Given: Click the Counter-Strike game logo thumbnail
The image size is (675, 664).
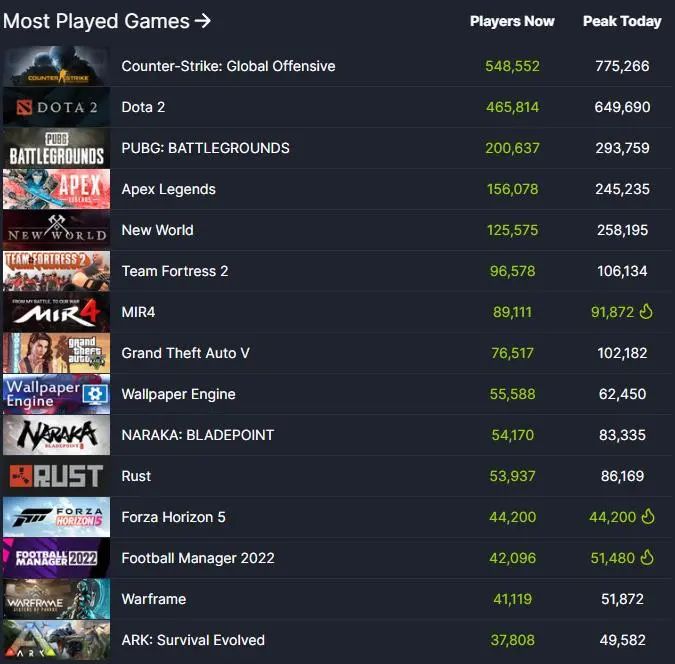Looking at the screenshot, I should [x=56, y=66].
